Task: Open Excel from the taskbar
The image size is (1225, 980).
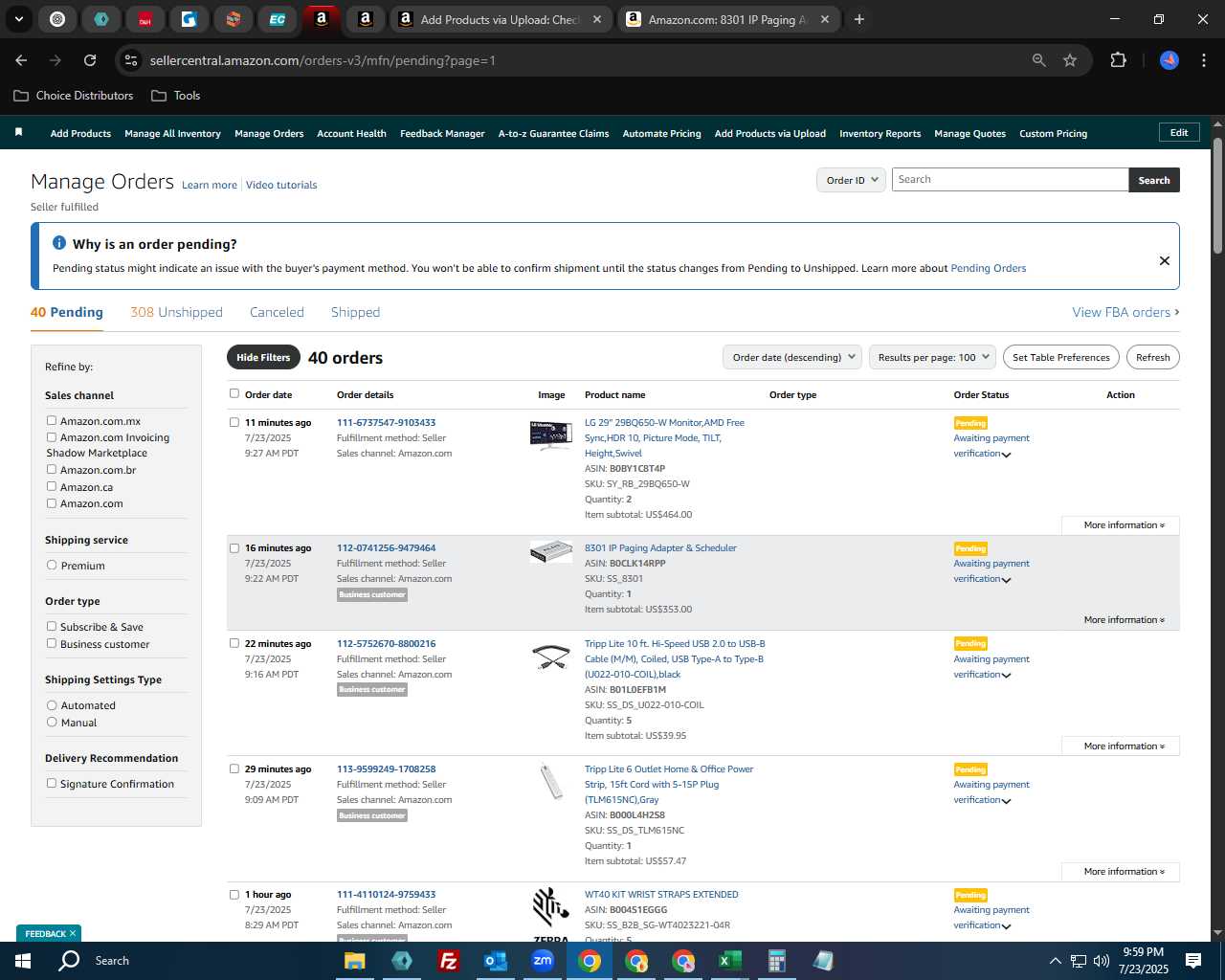Action: [x=730, y=961]
